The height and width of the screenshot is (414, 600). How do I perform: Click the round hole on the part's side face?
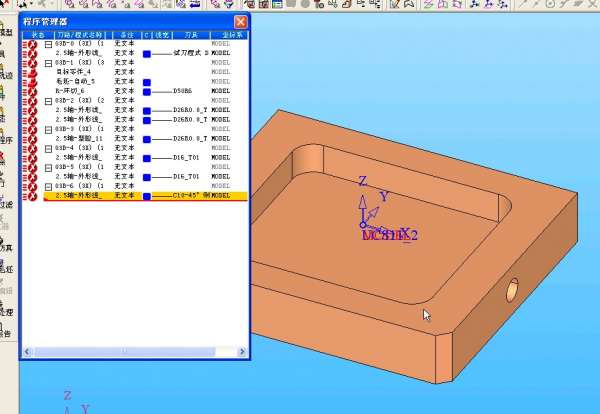[x=512, y=290]
